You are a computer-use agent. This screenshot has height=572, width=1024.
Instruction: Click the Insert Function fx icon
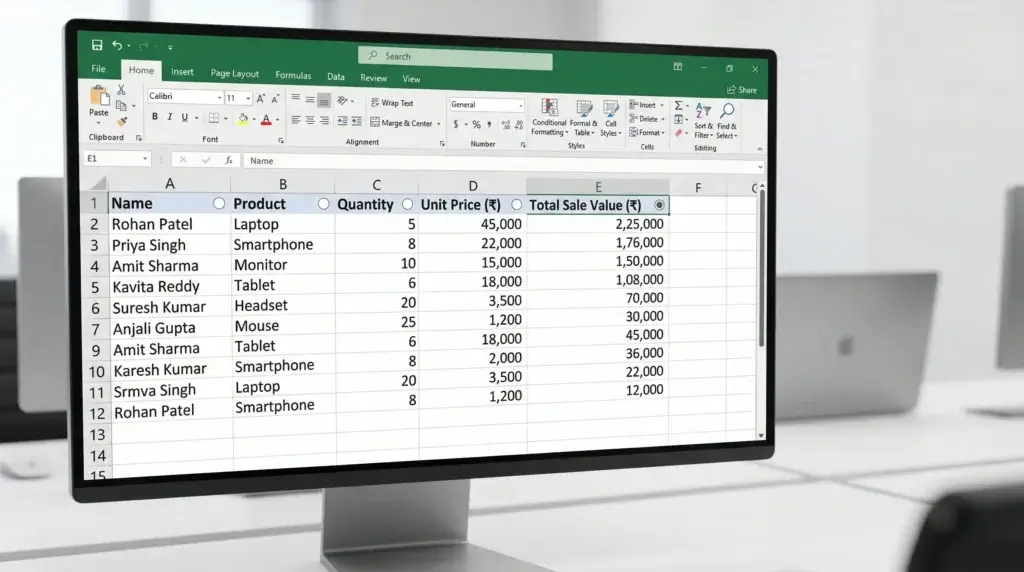point(229,160)
